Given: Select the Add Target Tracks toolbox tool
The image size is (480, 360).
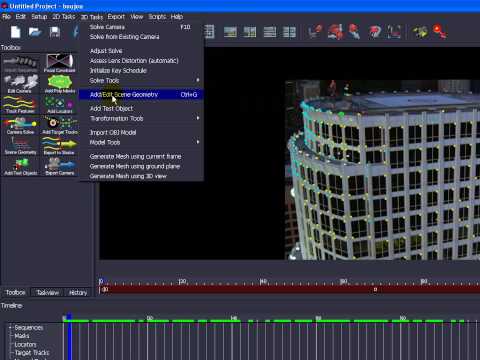Looking at the screenshot, I should (x=60, y=125).
